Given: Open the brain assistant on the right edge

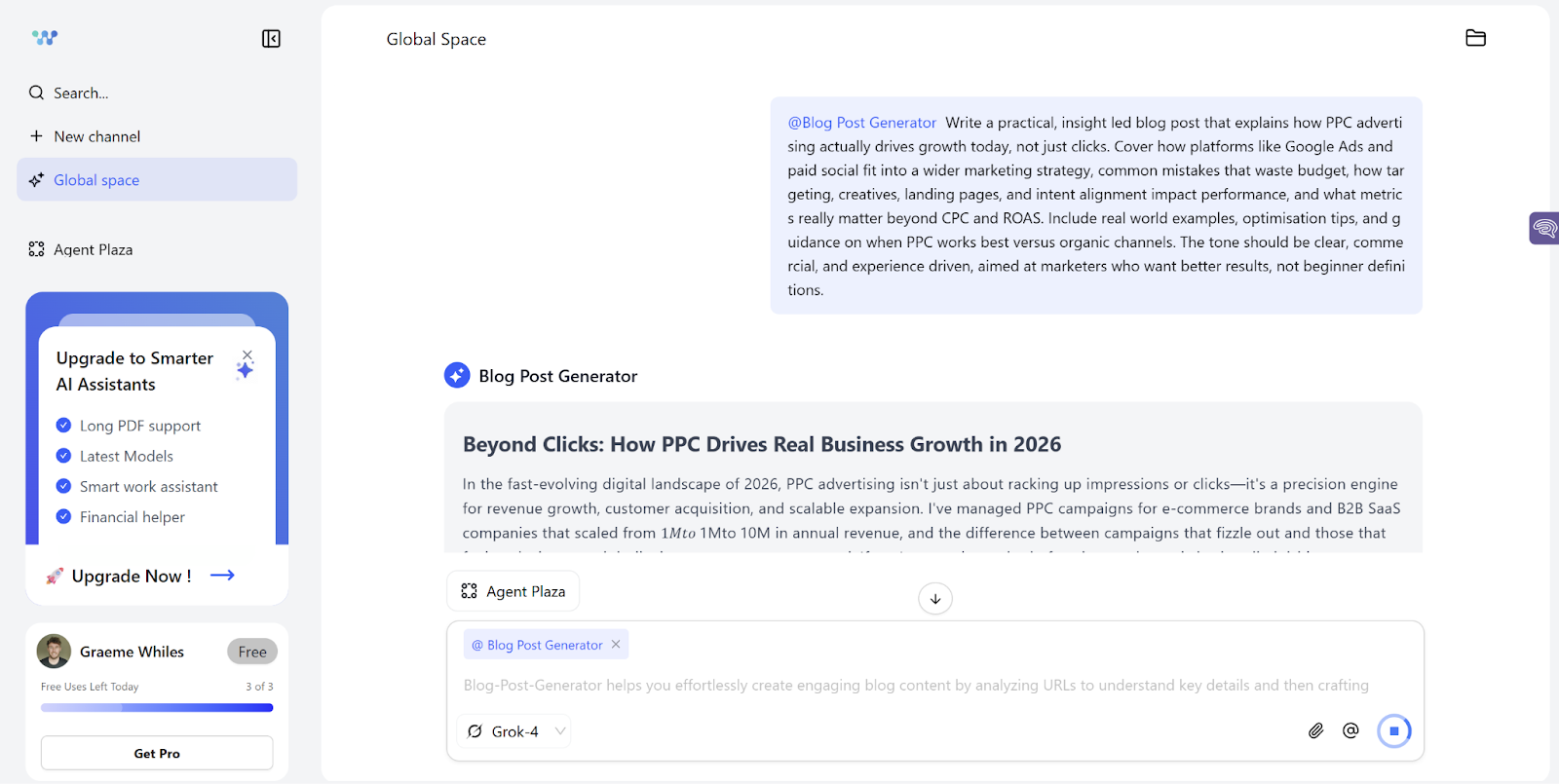Looking at the screenshot, I should pos(1544,228).
